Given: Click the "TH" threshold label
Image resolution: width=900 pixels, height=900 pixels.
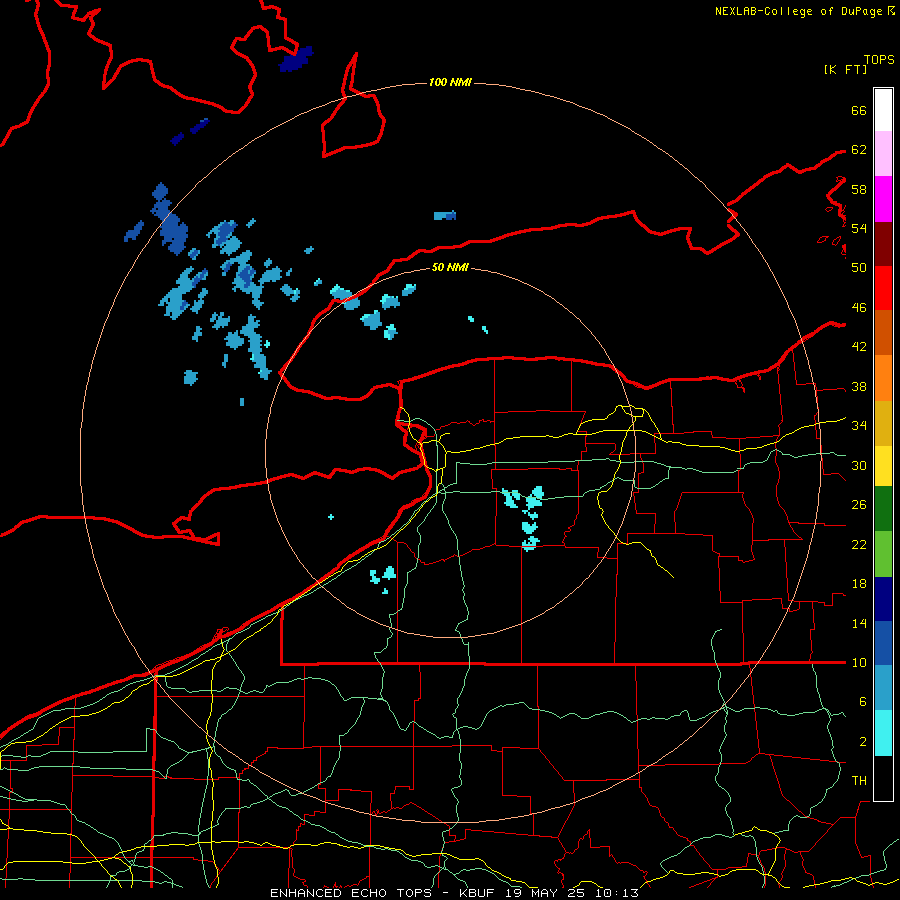Looking at the screenshot, I should click(859, 781).
